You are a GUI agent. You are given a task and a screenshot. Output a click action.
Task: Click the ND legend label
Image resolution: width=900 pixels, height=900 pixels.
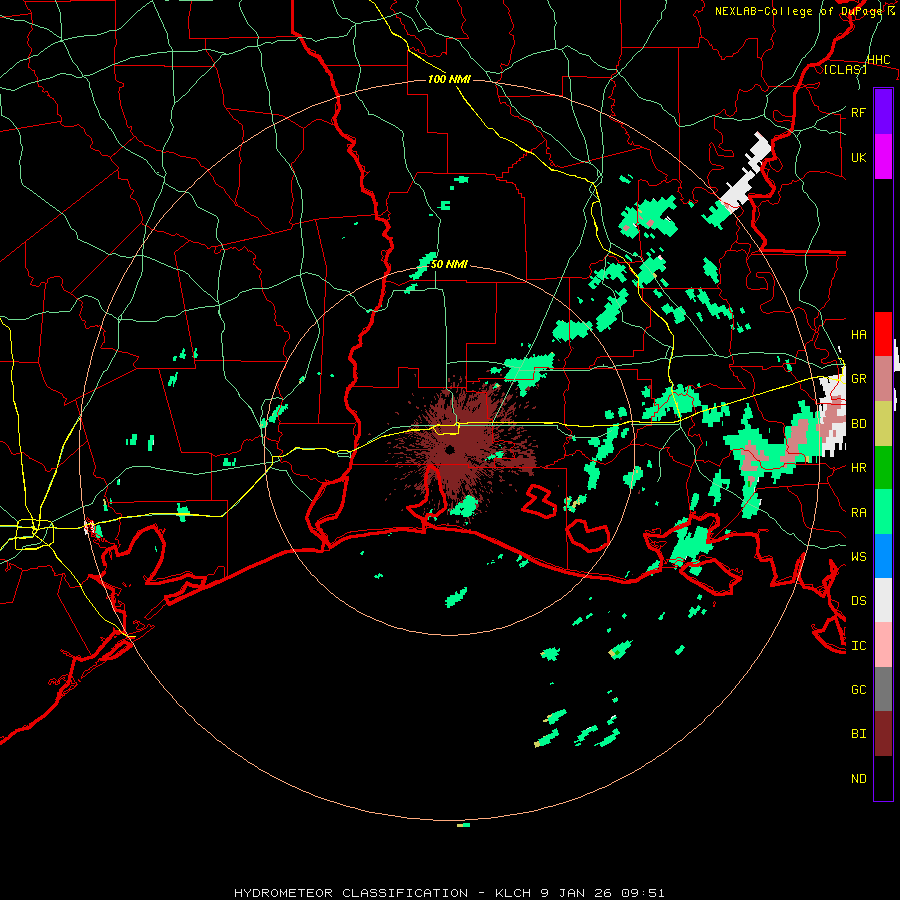pos(858,779)
